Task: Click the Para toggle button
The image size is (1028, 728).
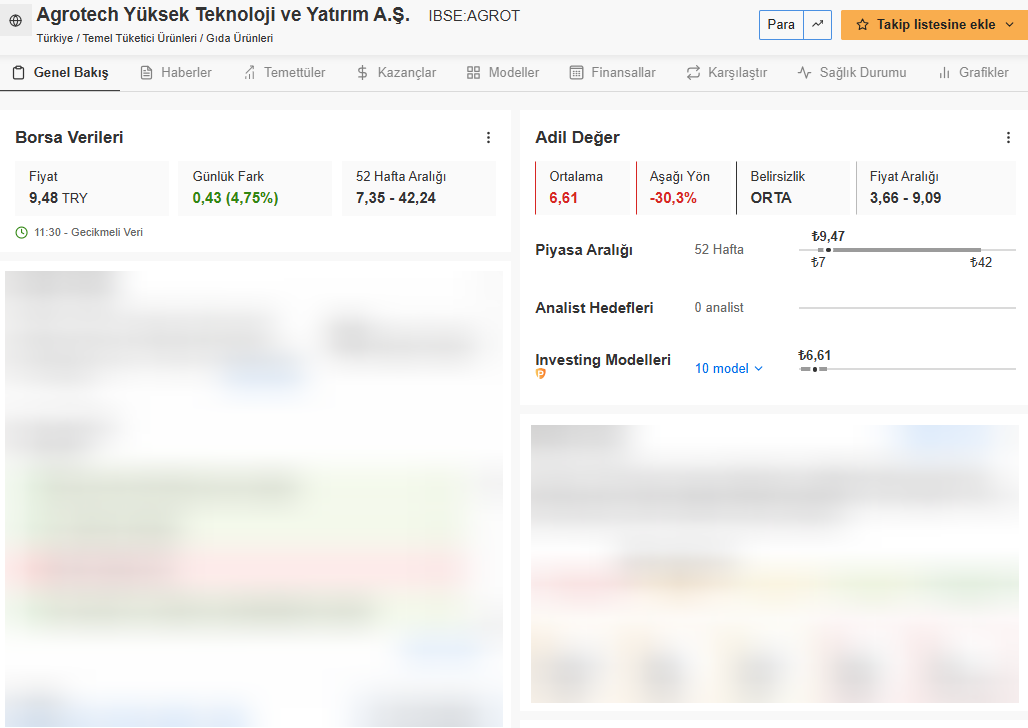Action: (781, 25)
